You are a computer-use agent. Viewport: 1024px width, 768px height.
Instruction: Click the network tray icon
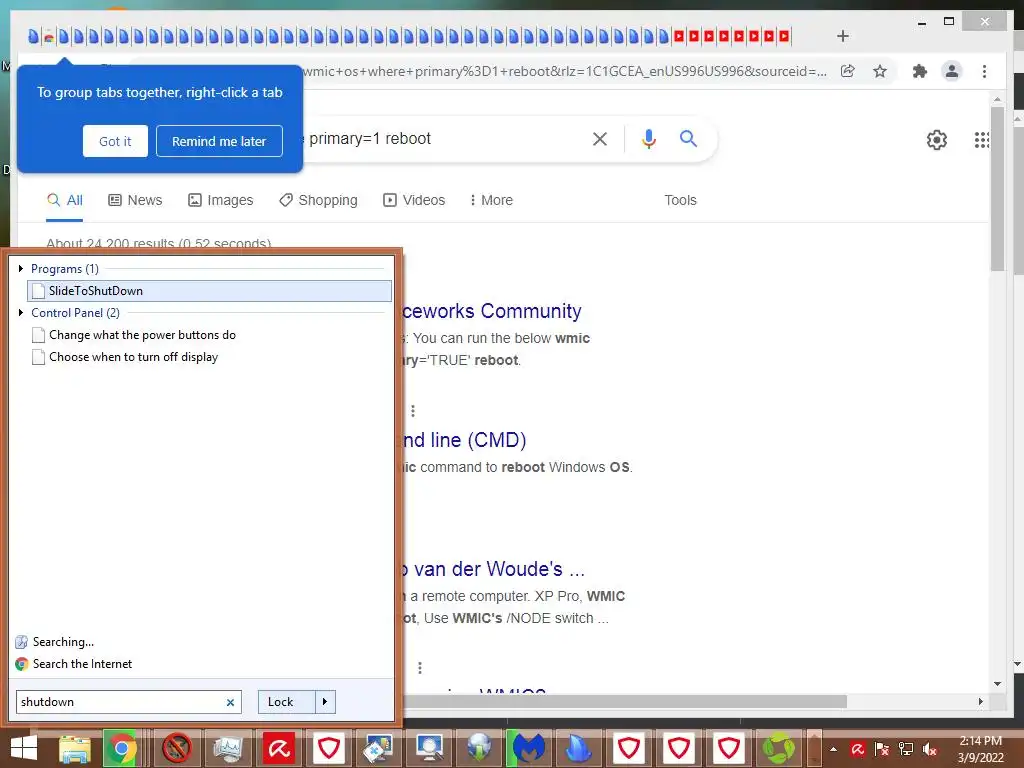[x=906, y=749]
